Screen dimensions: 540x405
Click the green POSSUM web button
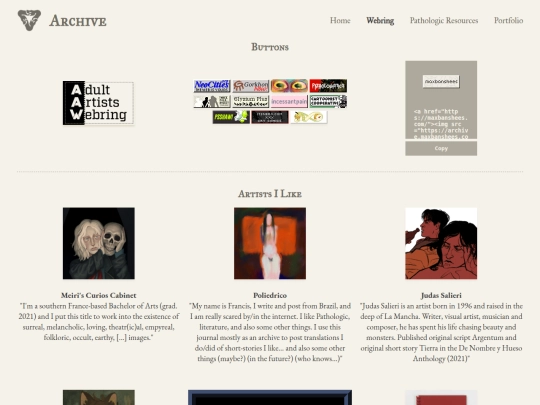(231, 117)
